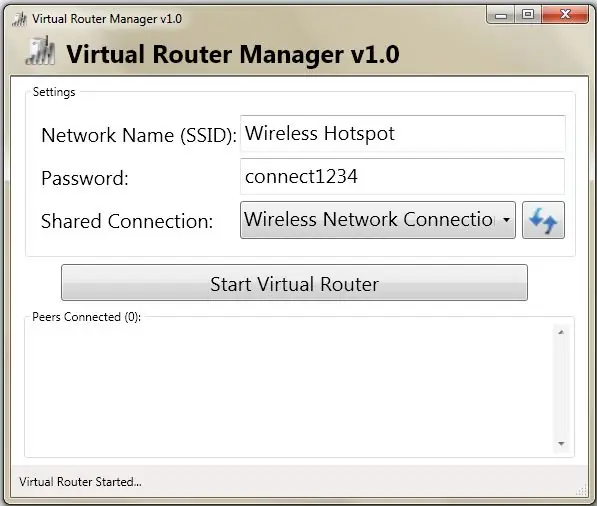This screenshot has height=506, width=597.
Task: Click the Virtual Router Started status text
Action: [x=80, y=482]
